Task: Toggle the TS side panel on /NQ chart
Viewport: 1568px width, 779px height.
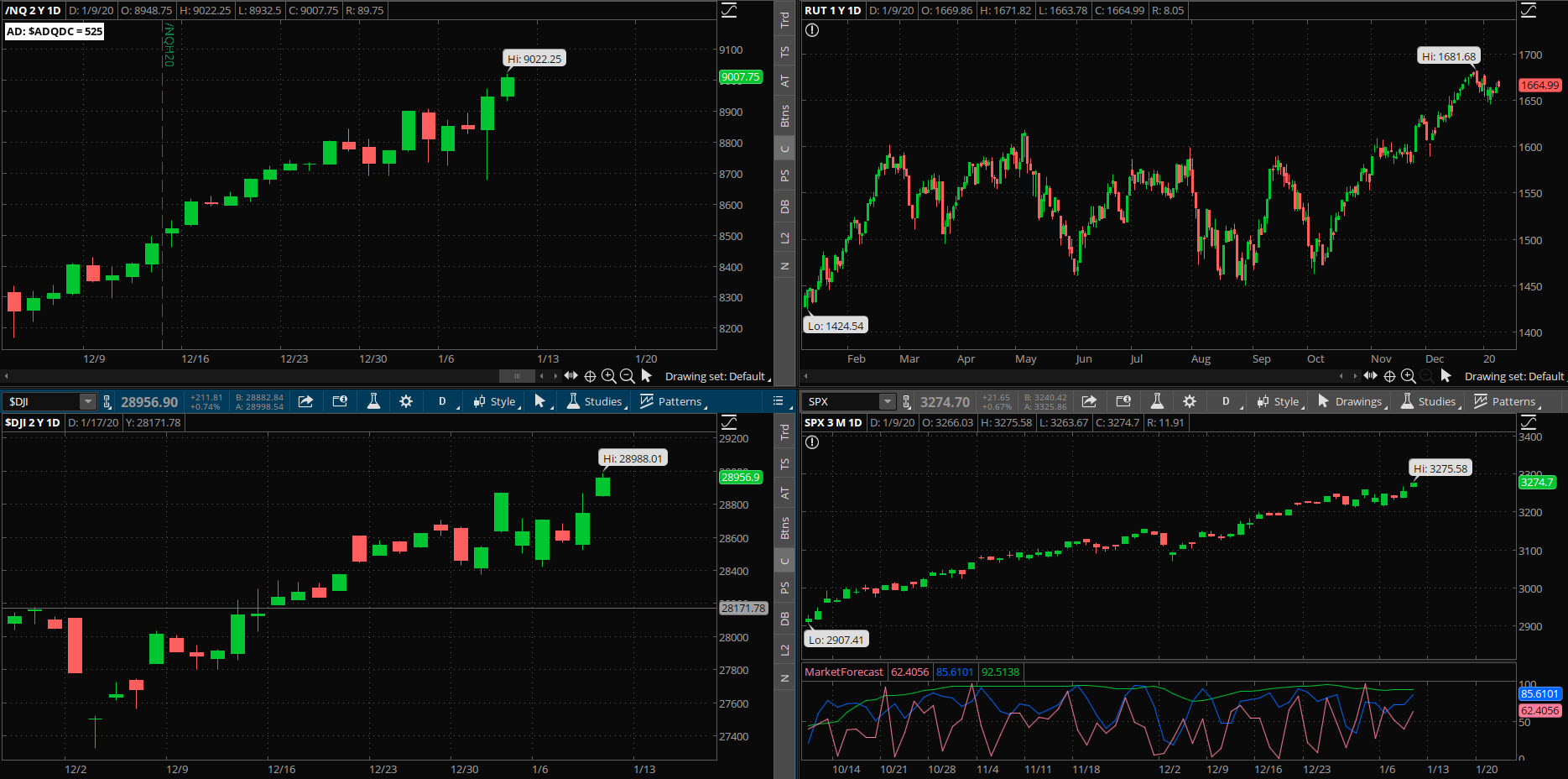Action: point(784,52)
